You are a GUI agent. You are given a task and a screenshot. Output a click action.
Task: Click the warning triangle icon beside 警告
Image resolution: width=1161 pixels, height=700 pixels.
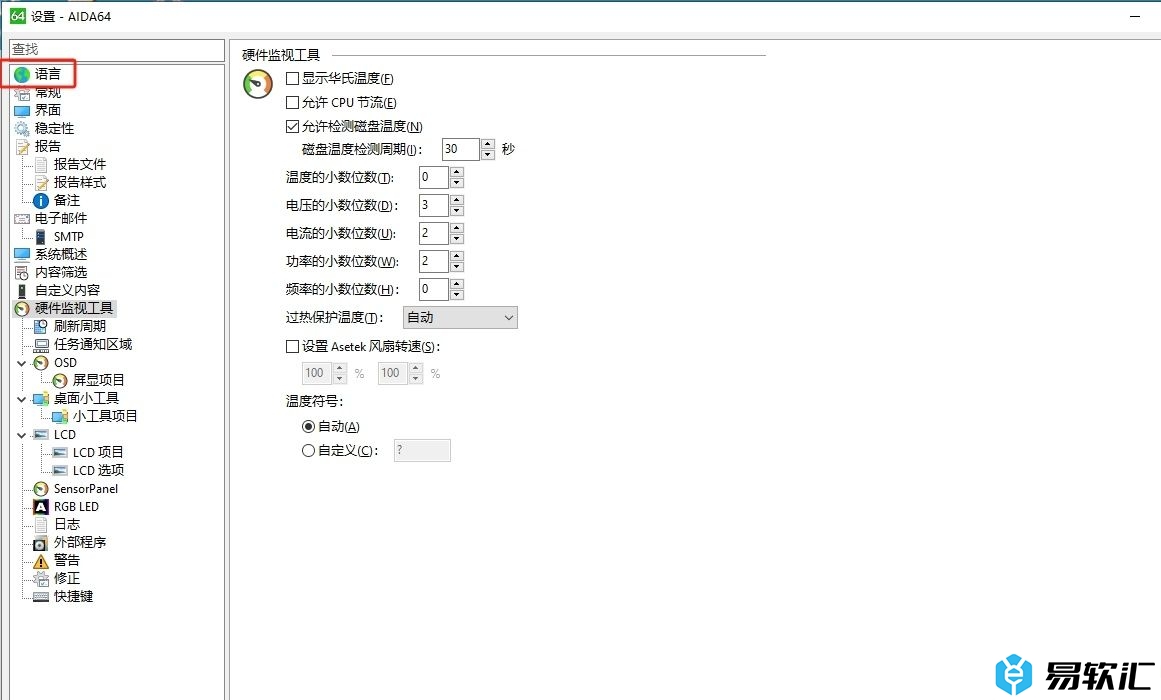pos(41,561)
